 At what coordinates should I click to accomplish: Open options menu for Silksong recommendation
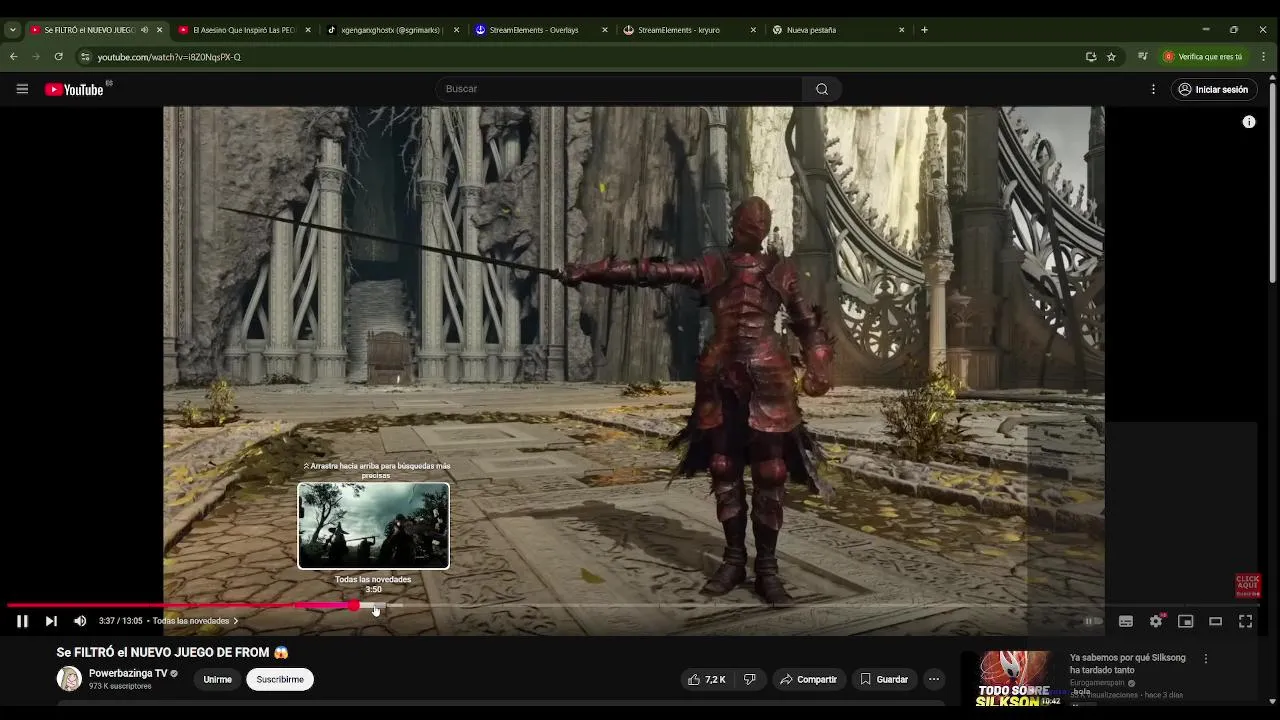click(x=1206, y=659)
